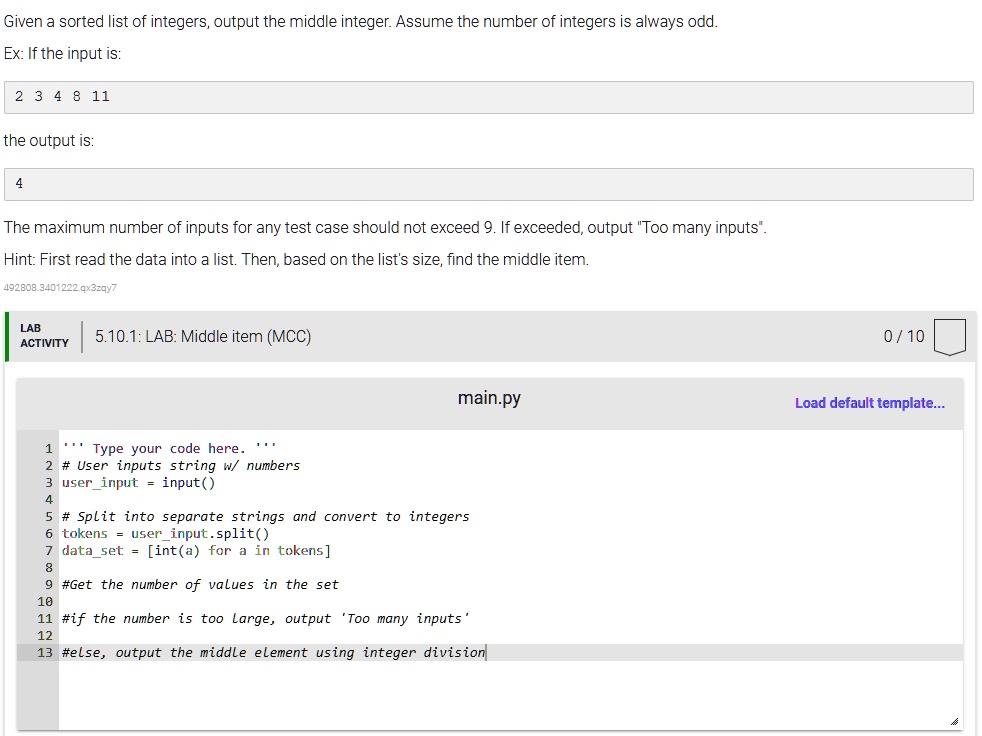Click the Load default template link
This screenshot has height=736, width=982.
coord(869,403)
